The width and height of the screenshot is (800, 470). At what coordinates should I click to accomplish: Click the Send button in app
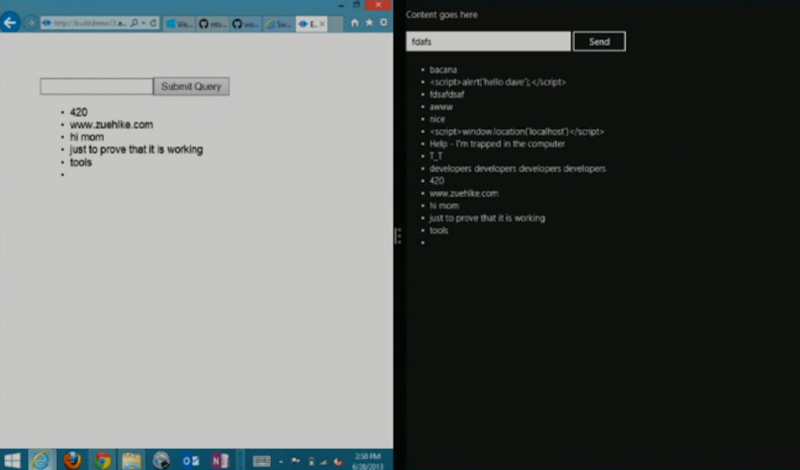coord(599,42)
